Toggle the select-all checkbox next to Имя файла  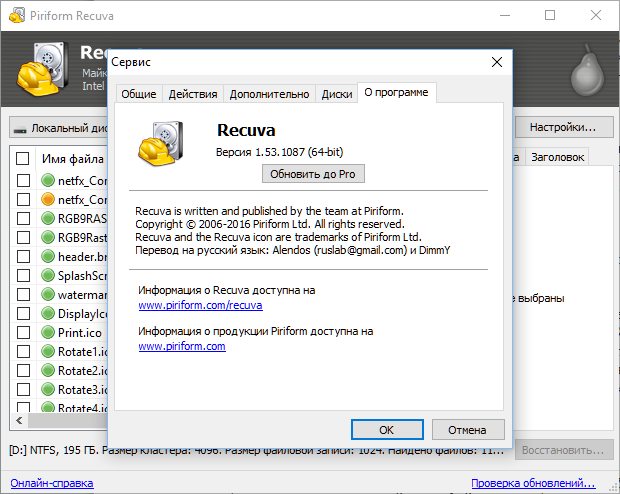tap(23, 159)
